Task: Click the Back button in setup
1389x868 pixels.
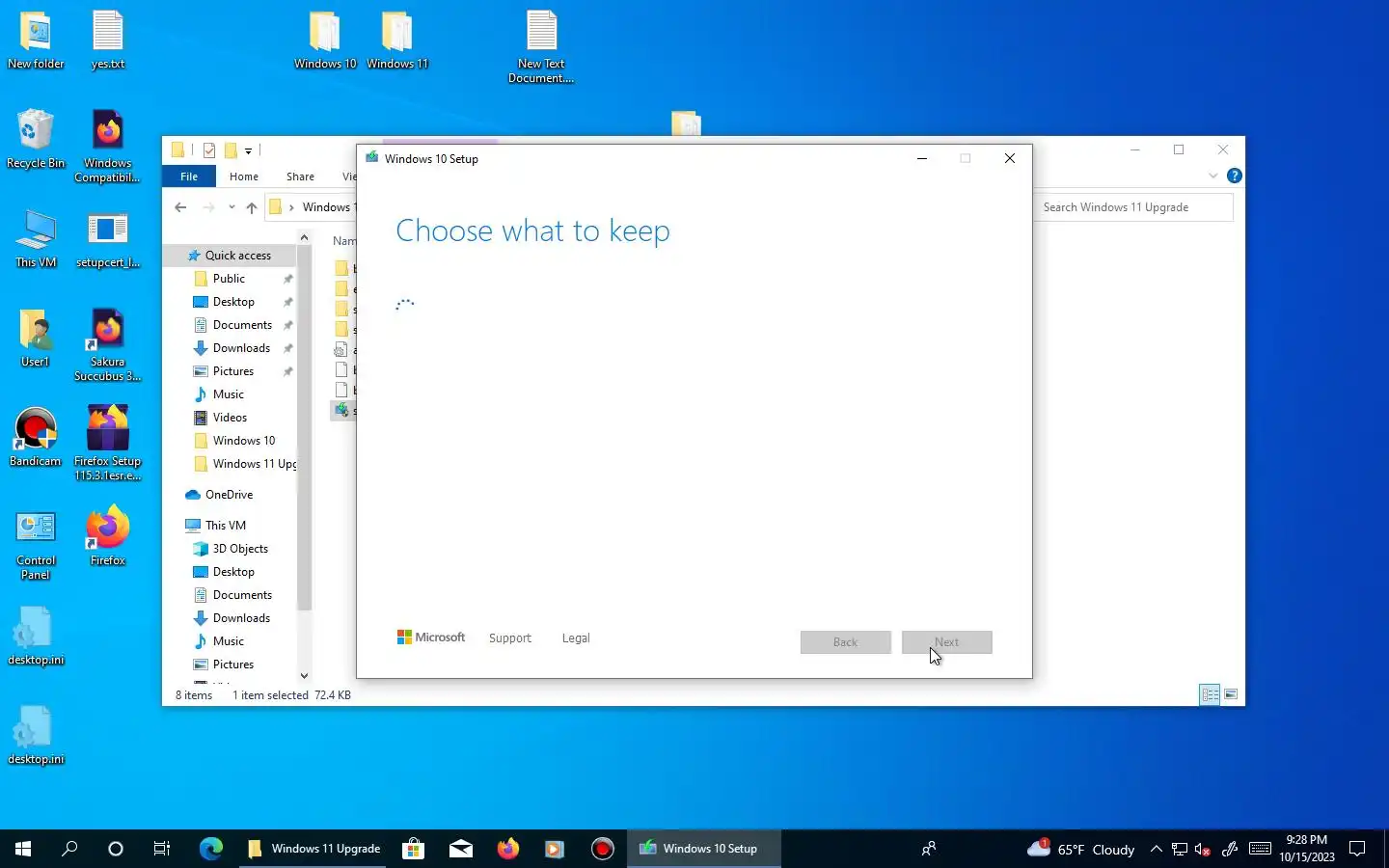Action: tap(845, 642)
